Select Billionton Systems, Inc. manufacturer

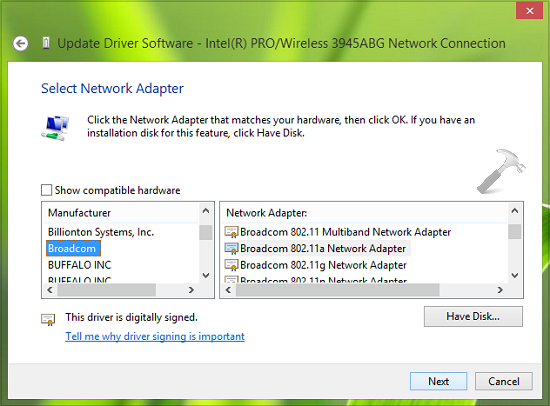(x=101, y=232)
